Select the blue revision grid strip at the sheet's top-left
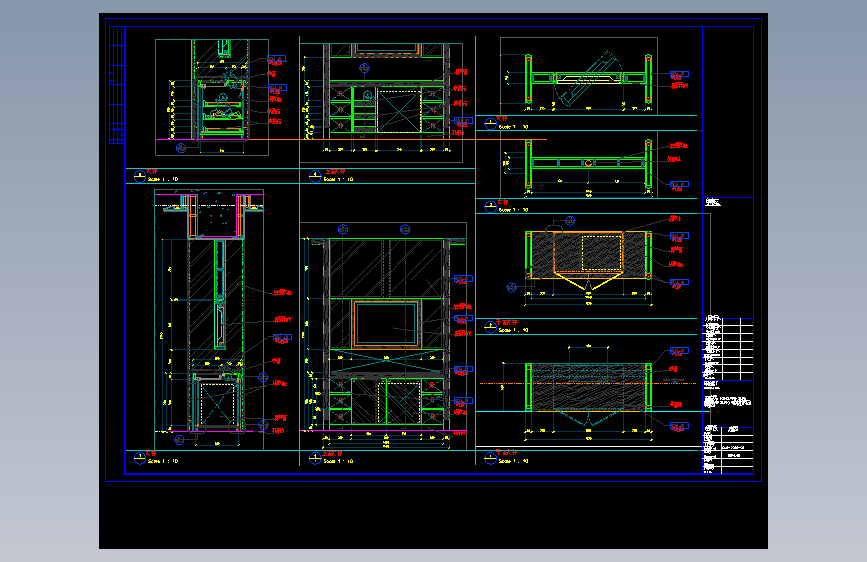The width and height of the screenshot is (867, 562). pyautogui.click(x=117, y=85)
